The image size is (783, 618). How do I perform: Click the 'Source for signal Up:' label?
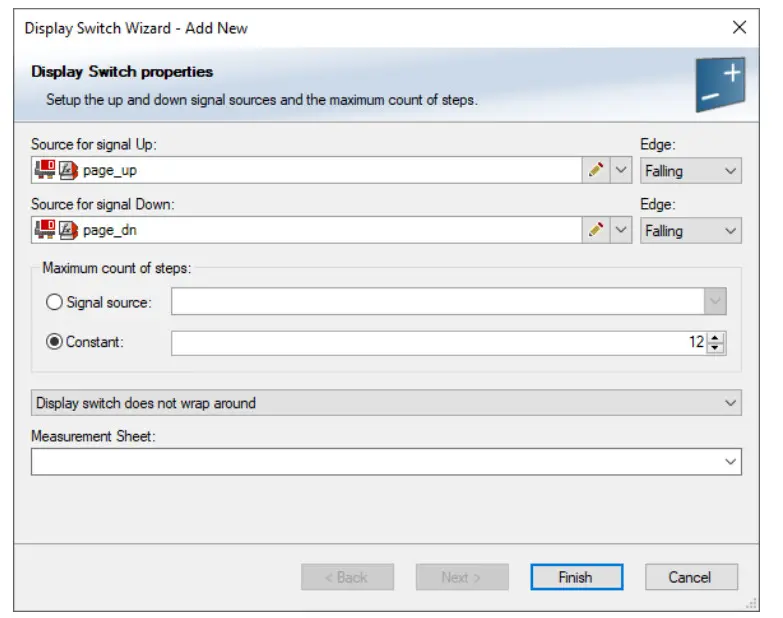point(94,144)
